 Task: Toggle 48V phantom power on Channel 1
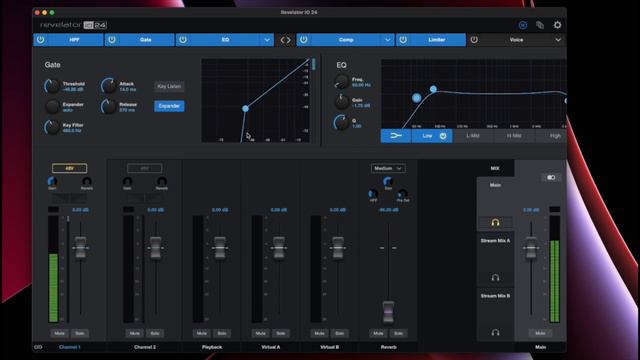tap(69, 168)
